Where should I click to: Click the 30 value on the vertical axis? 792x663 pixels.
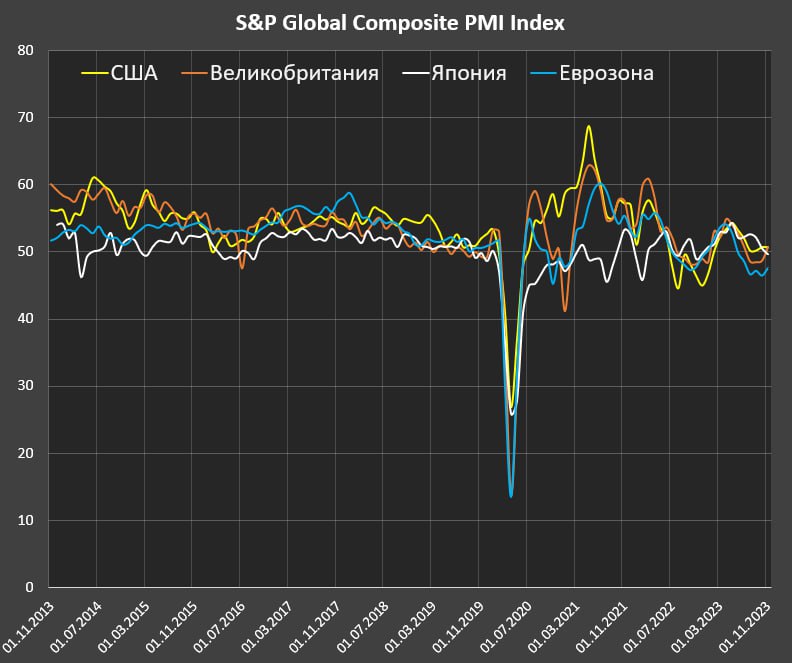point(27,386)
